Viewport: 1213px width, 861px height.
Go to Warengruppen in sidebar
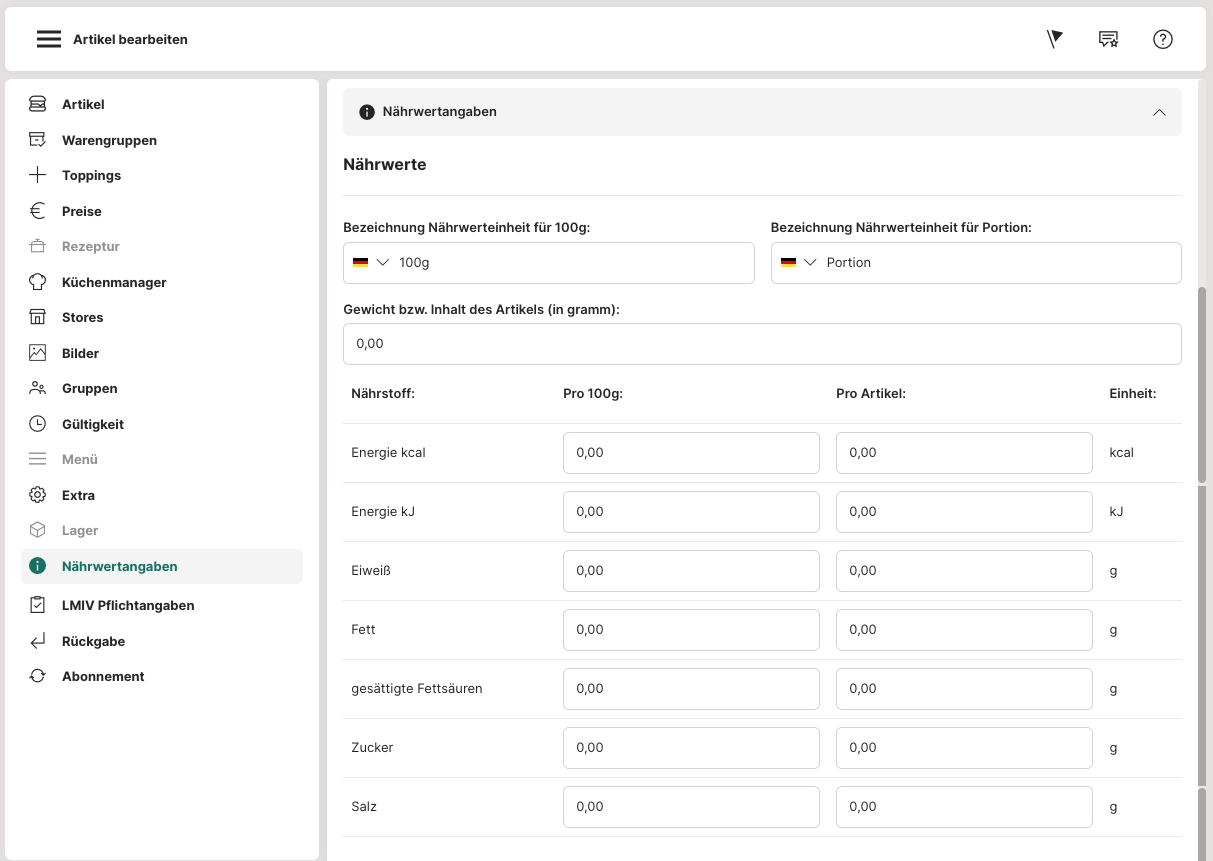coord(109,140)
